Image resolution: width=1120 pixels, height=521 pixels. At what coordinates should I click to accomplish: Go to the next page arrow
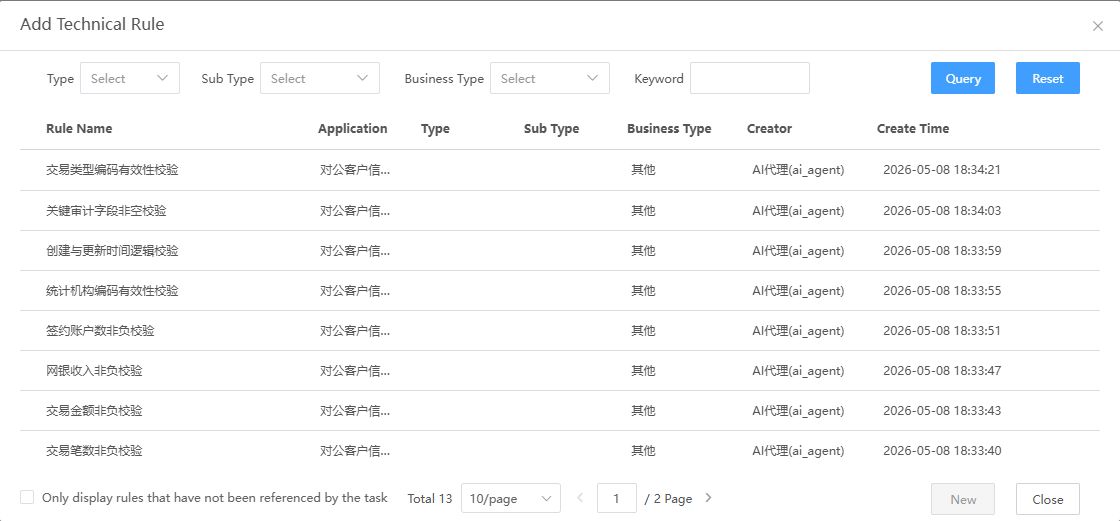(709, 498)
